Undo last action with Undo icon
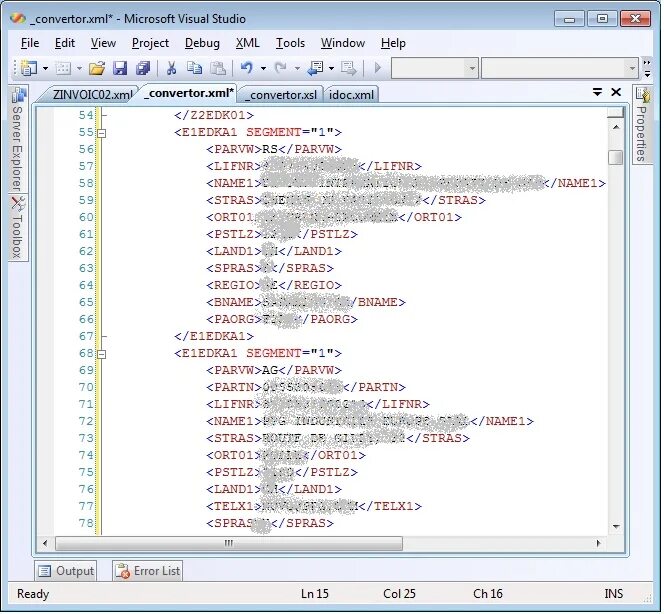 tap(246, 68)
